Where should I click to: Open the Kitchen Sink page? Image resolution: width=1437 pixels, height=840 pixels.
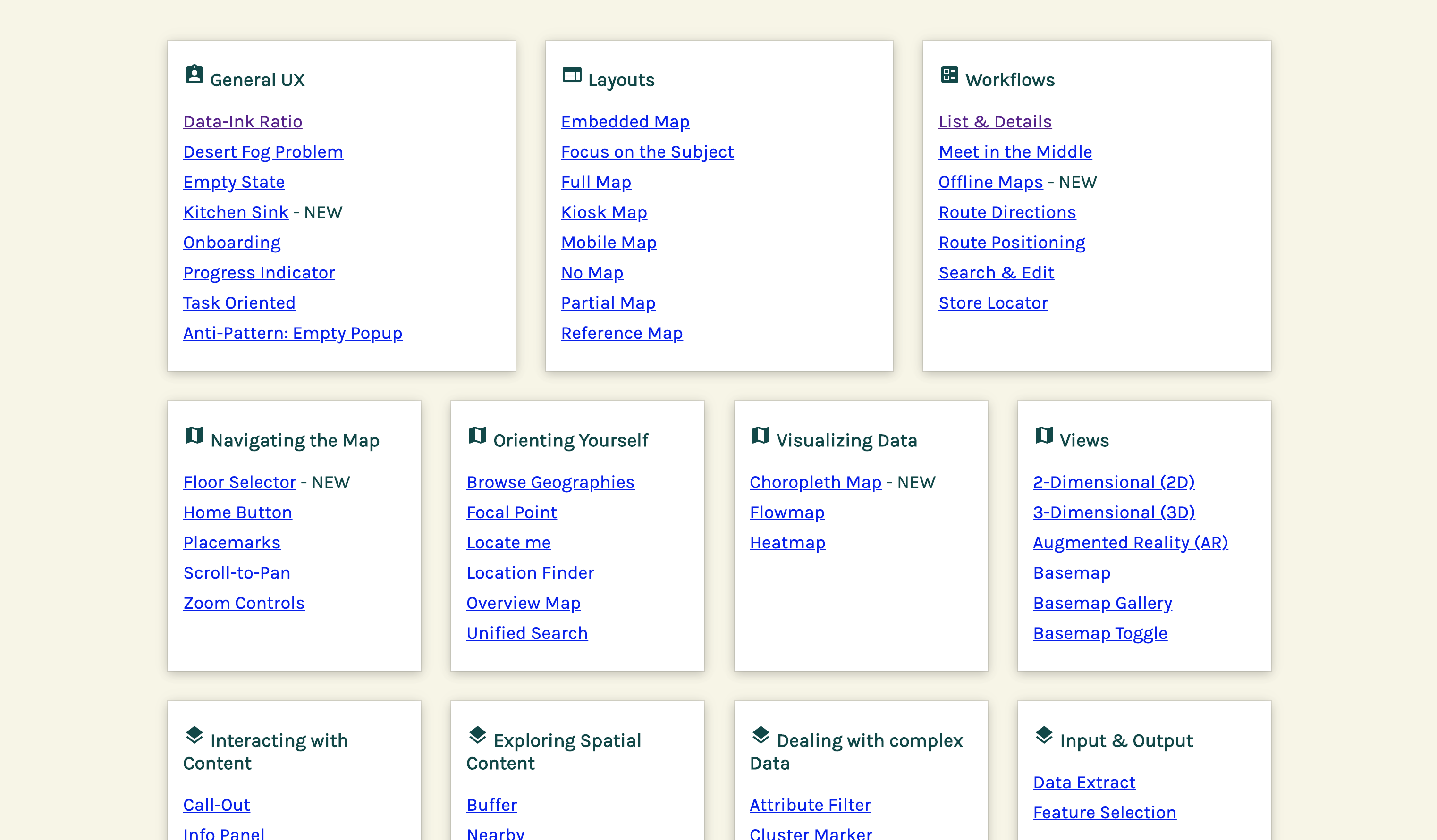pos(236,212)
